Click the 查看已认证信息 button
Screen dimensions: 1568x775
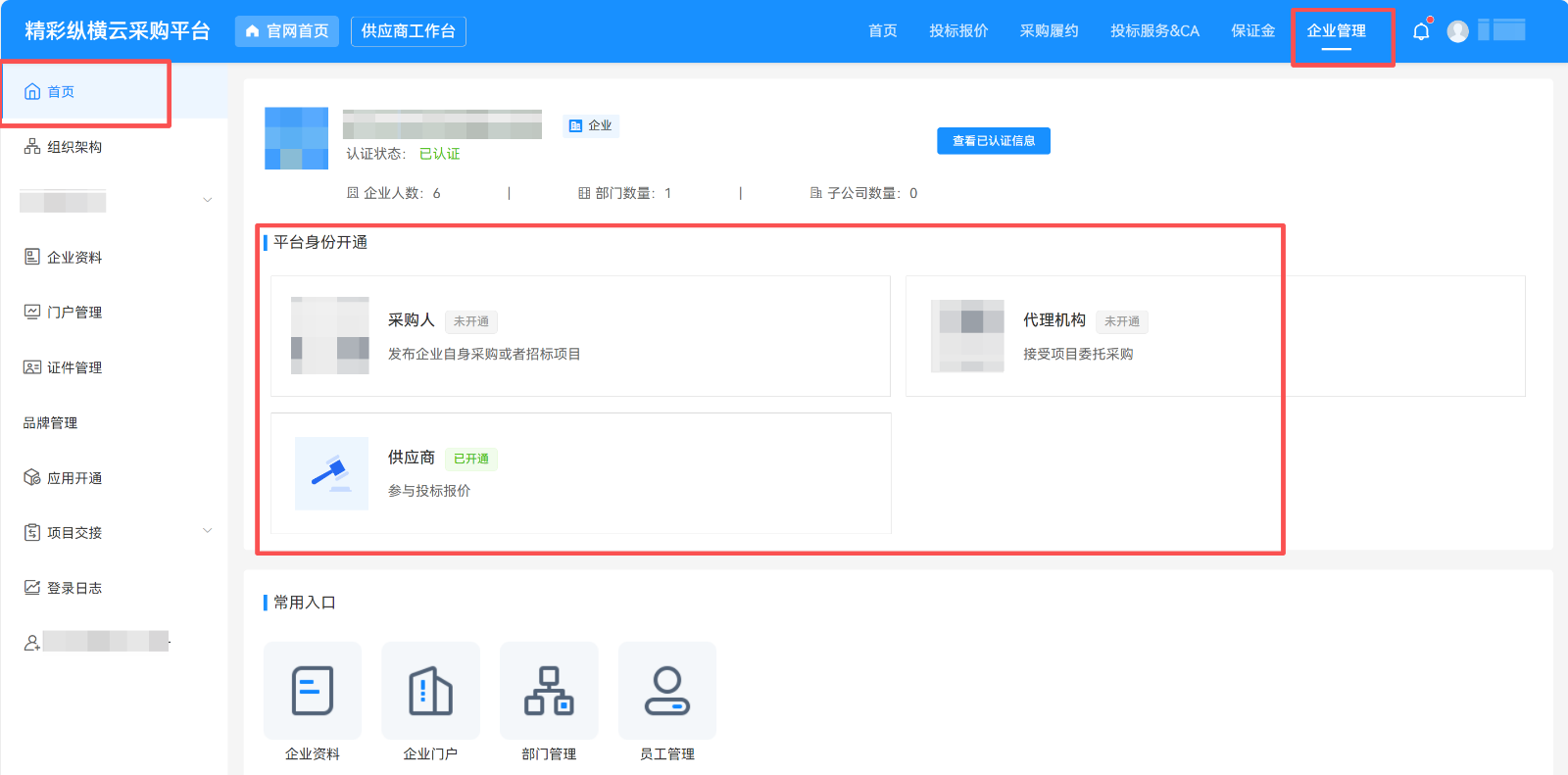coord(993,141)
